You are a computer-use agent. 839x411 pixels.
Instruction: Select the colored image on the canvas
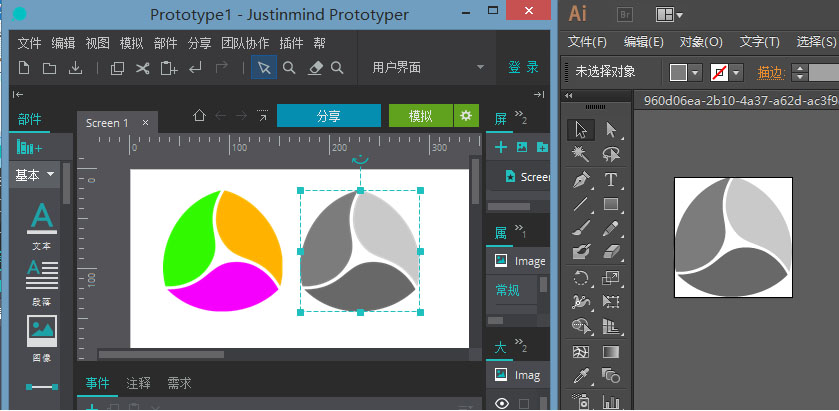(x=223, y=250)
